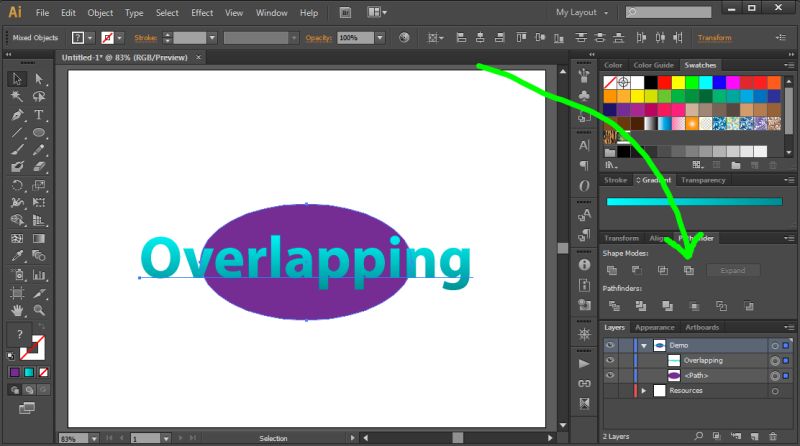
Task: Open the Object menu
Action: [x=100, y=13]
